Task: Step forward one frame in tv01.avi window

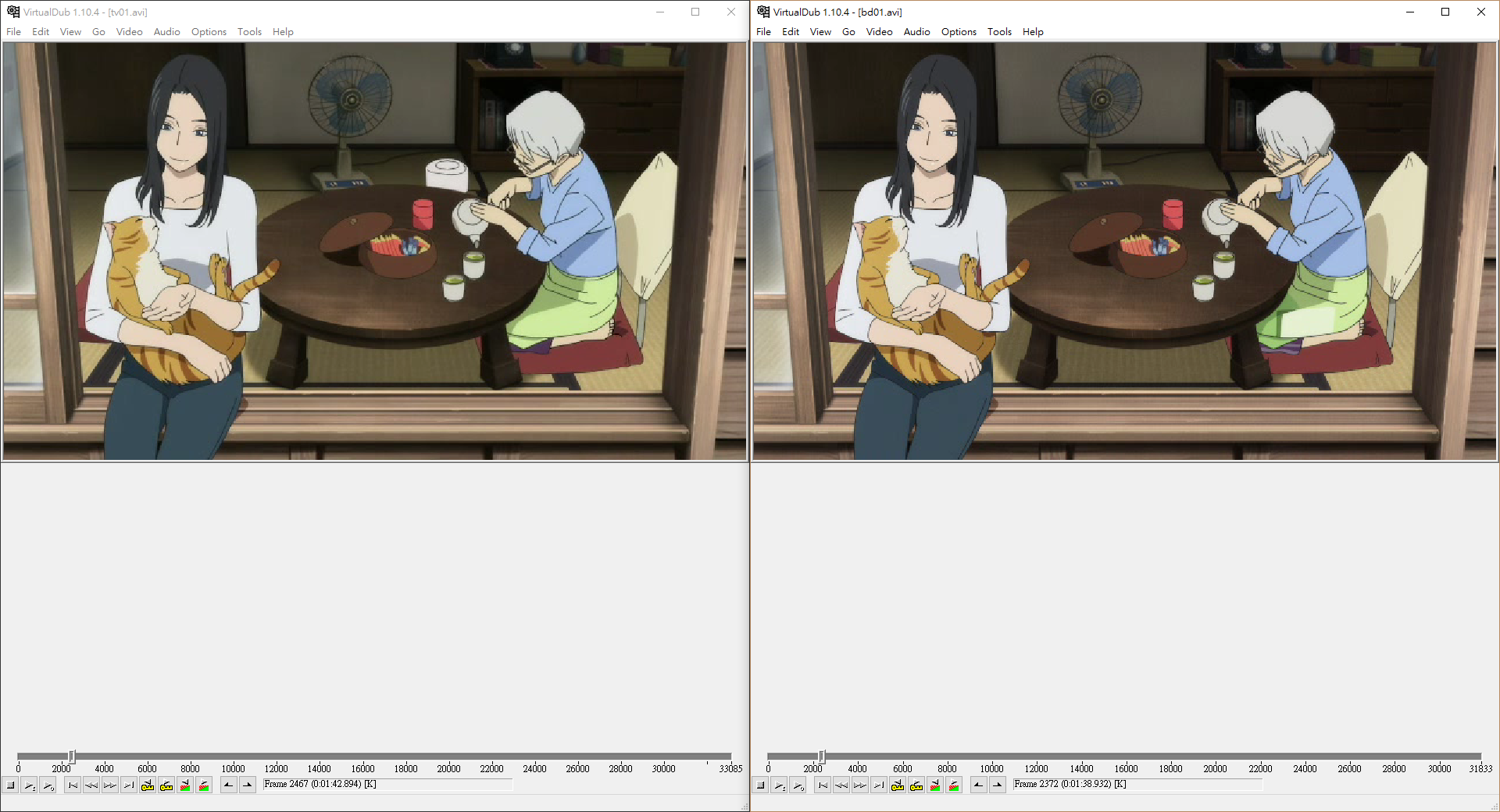Action: point(110,785)
